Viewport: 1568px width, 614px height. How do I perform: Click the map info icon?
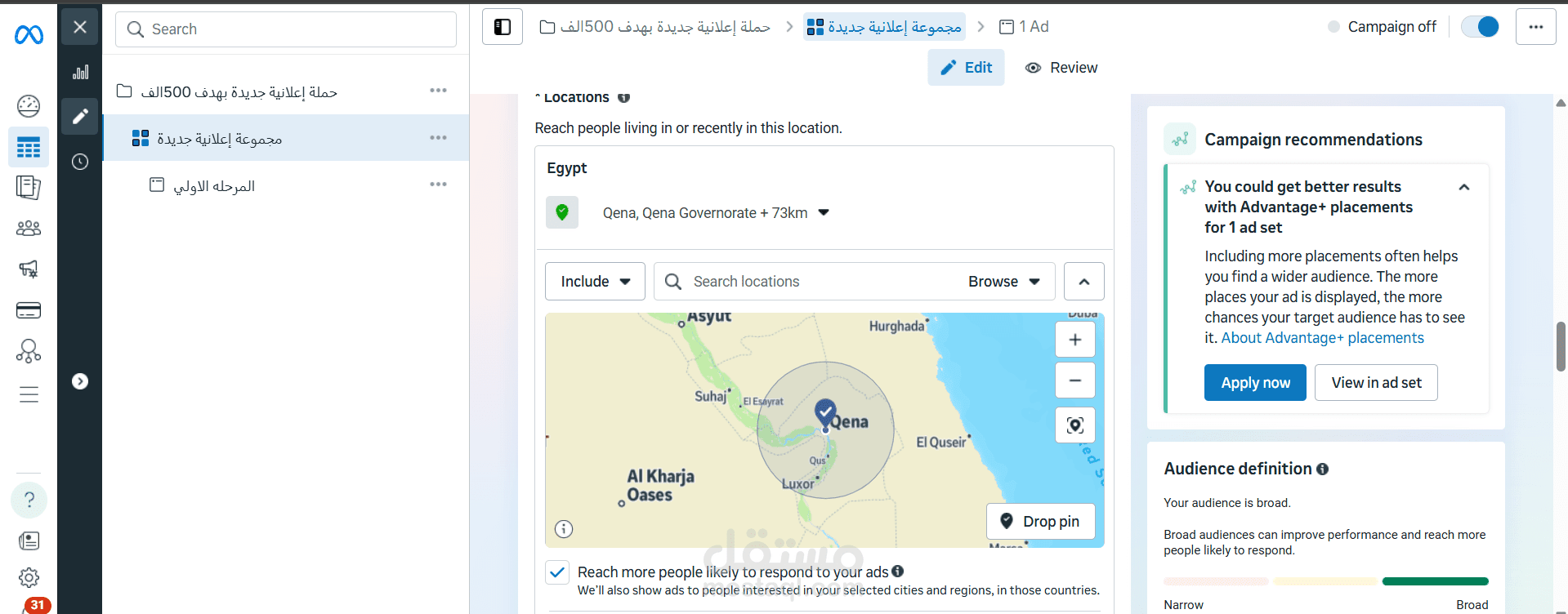(x=564, y=529)
